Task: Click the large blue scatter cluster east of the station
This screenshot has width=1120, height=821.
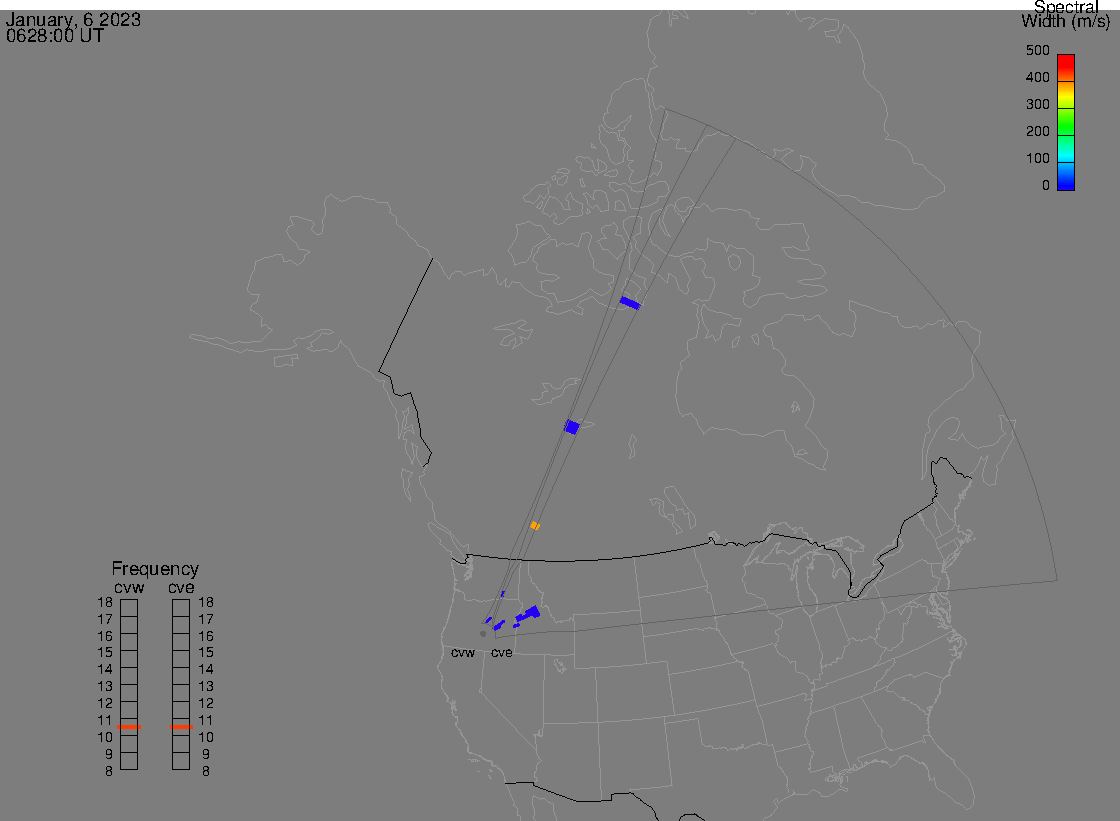Action: point(529,613)
